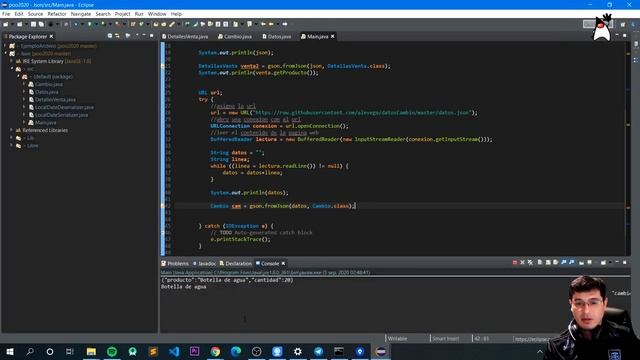
Task: Remove all terminated launches in the Console
Action: [530, 262]
